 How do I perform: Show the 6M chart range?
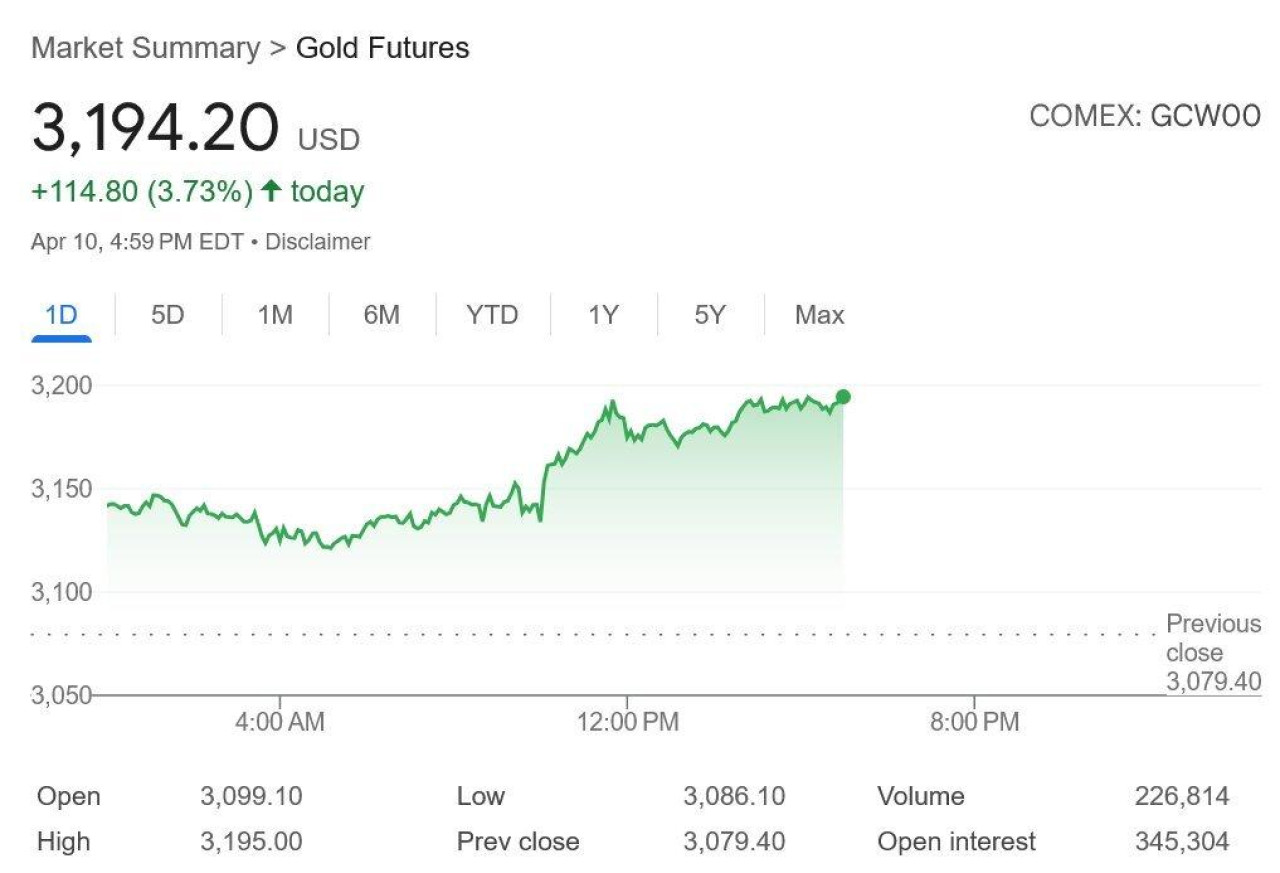pos(381,316)
